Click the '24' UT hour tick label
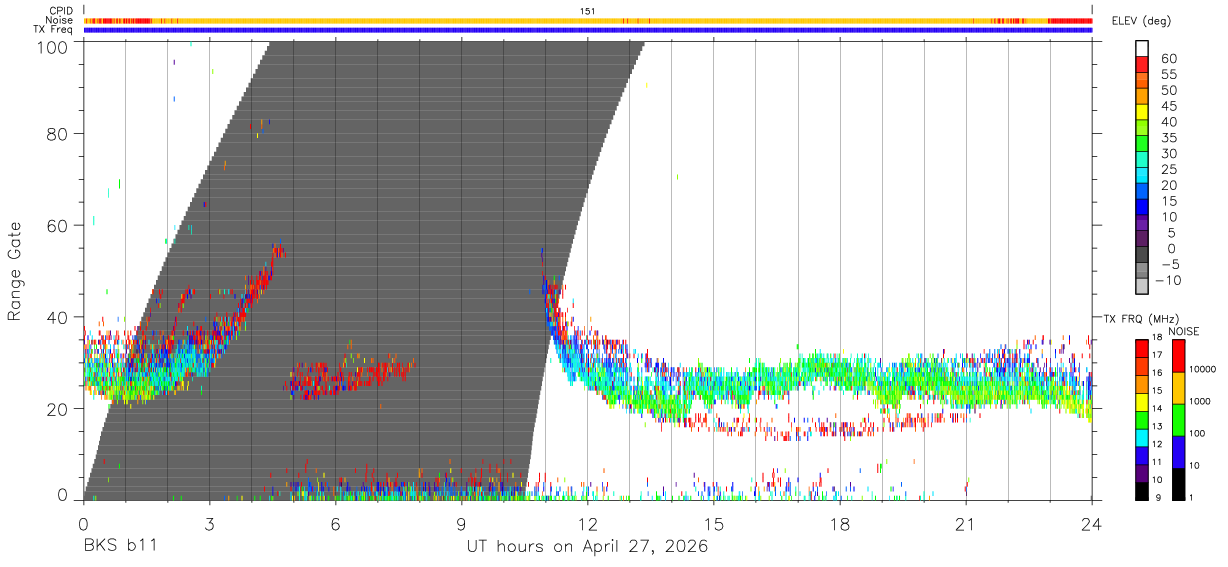 (x=1092, y=524)
